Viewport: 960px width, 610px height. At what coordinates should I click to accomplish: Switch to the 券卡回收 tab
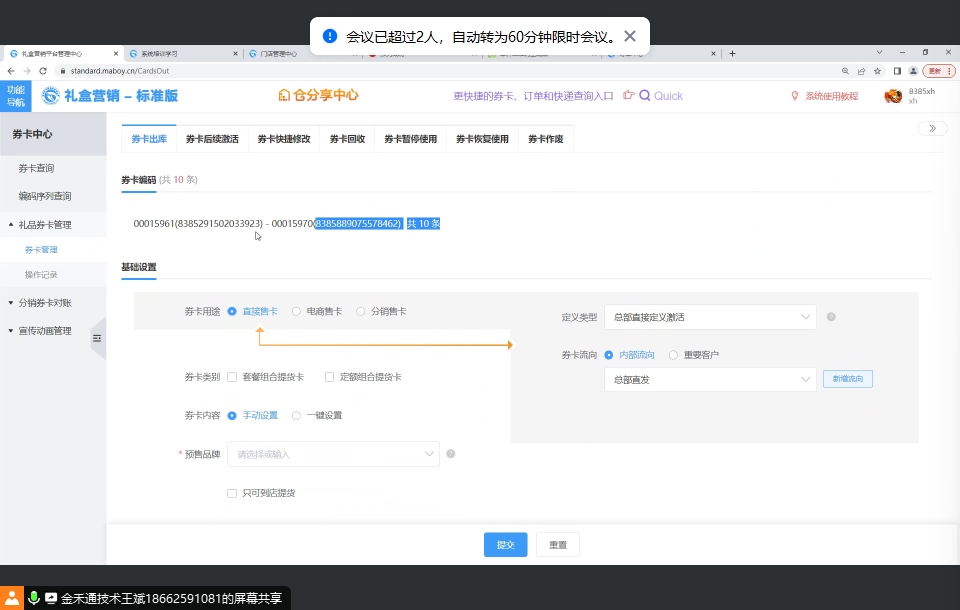pyautogui.click(x=347, y=139)
